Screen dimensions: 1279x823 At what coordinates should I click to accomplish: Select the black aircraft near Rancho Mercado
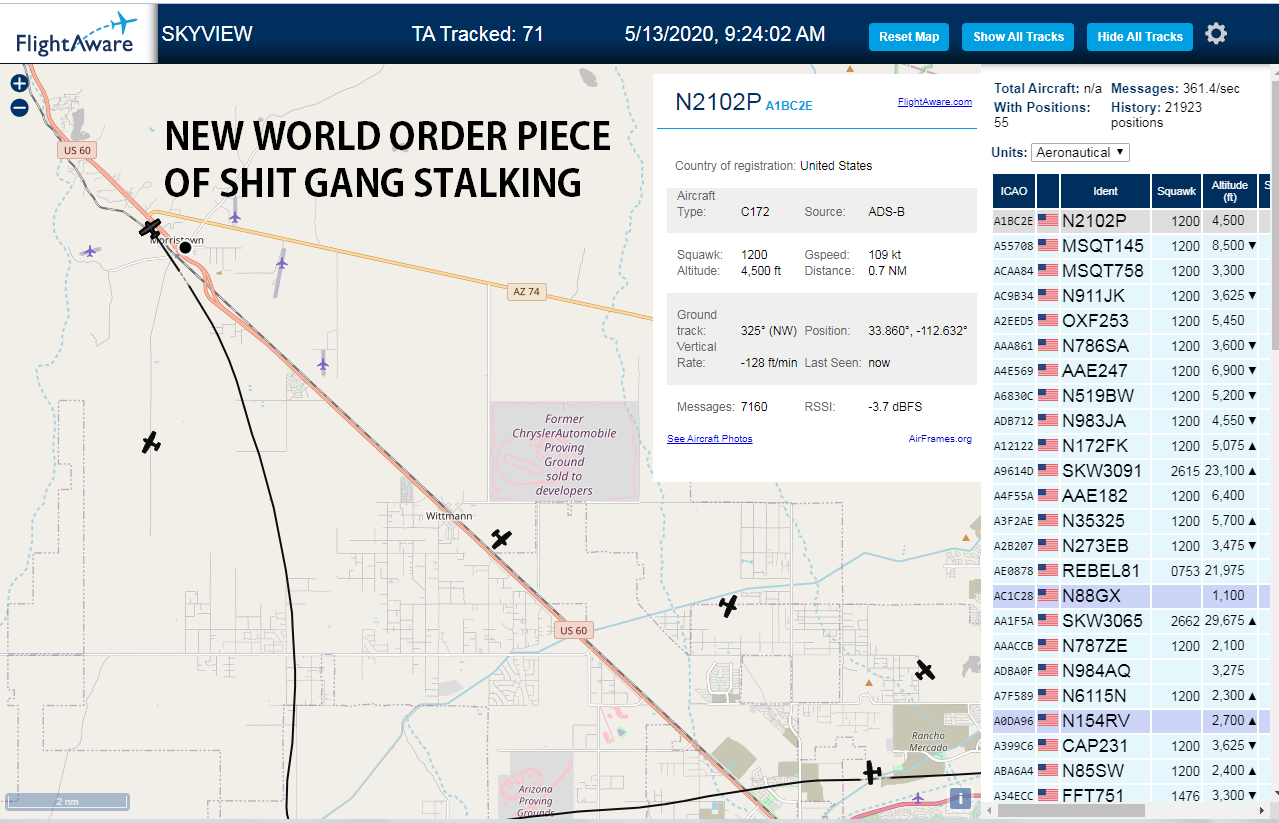[x=925, y=670]
